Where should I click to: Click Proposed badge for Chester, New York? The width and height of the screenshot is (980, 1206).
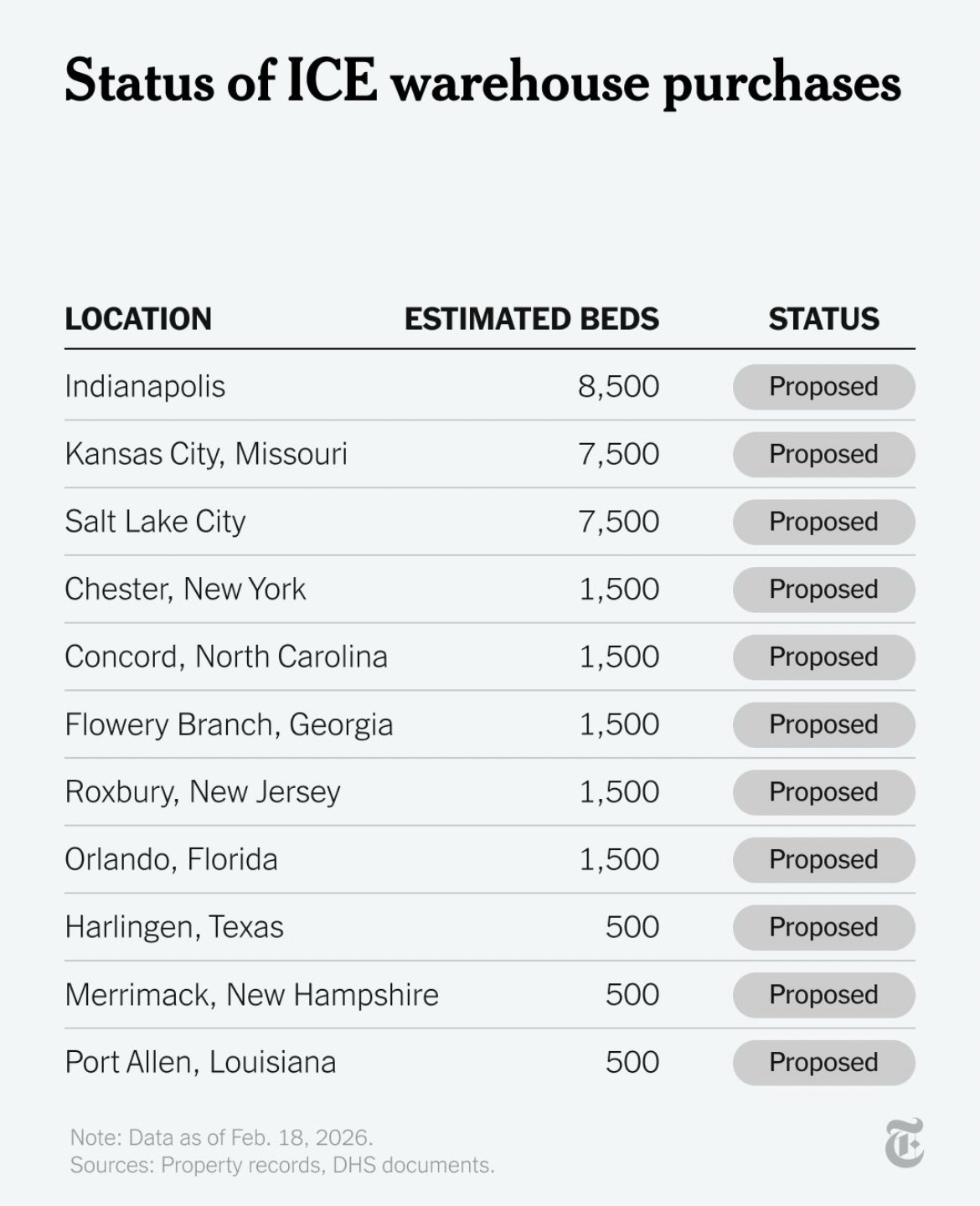click(823, 590)
